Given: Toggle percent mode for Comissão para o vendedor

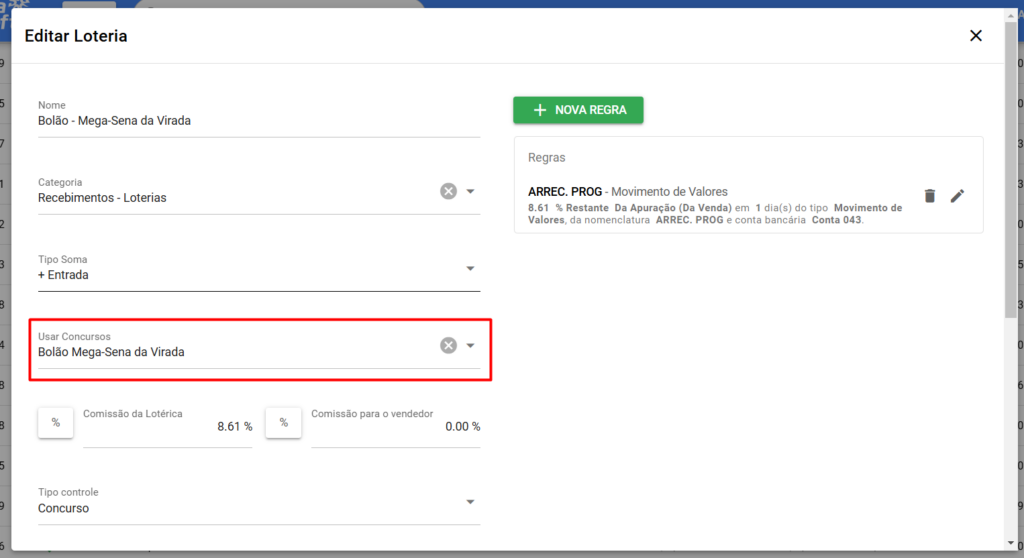Looking at the screenshot, I should 283,423.
